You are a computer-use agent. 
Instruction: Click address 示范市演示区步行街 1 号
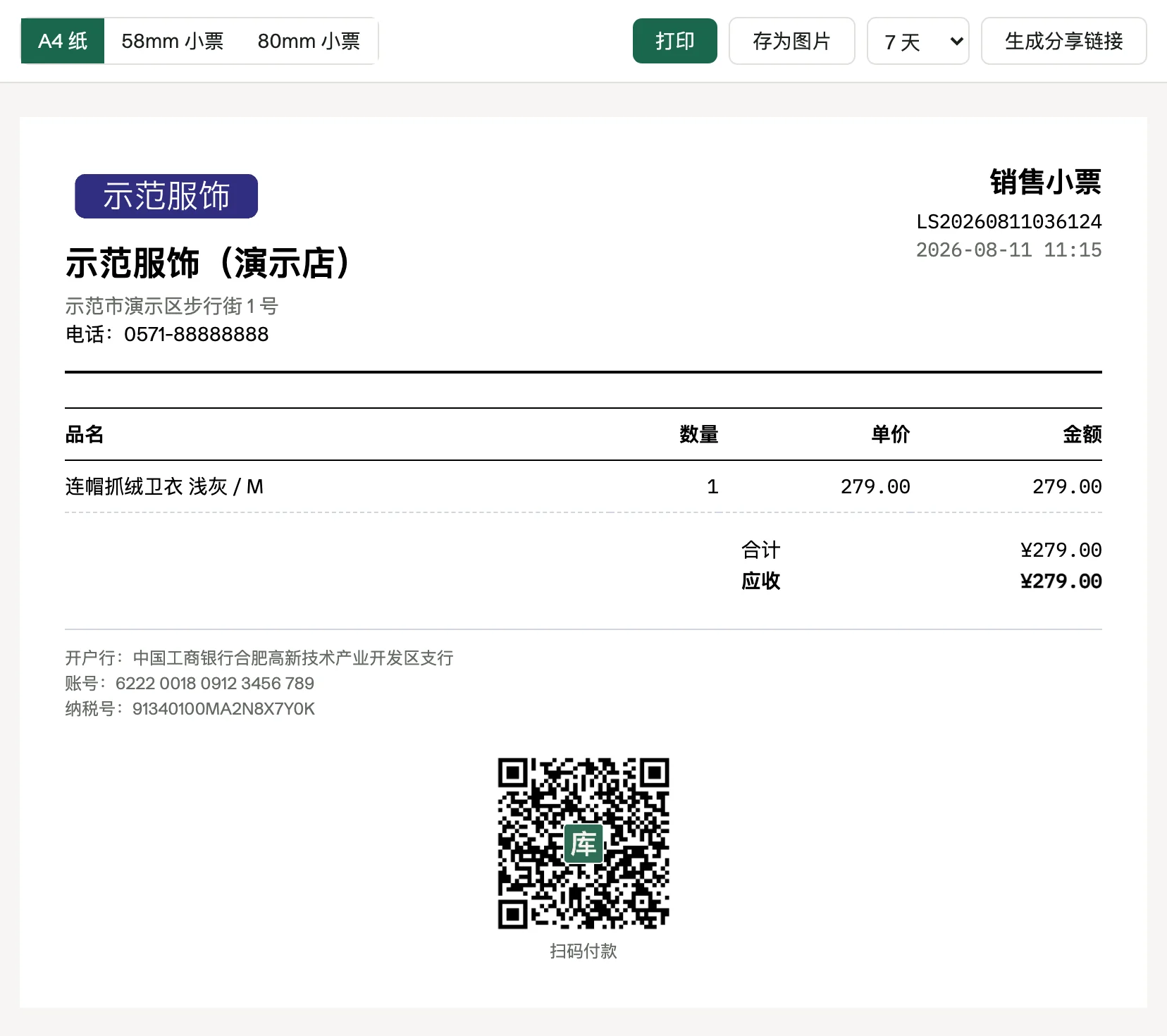[172, 306]
